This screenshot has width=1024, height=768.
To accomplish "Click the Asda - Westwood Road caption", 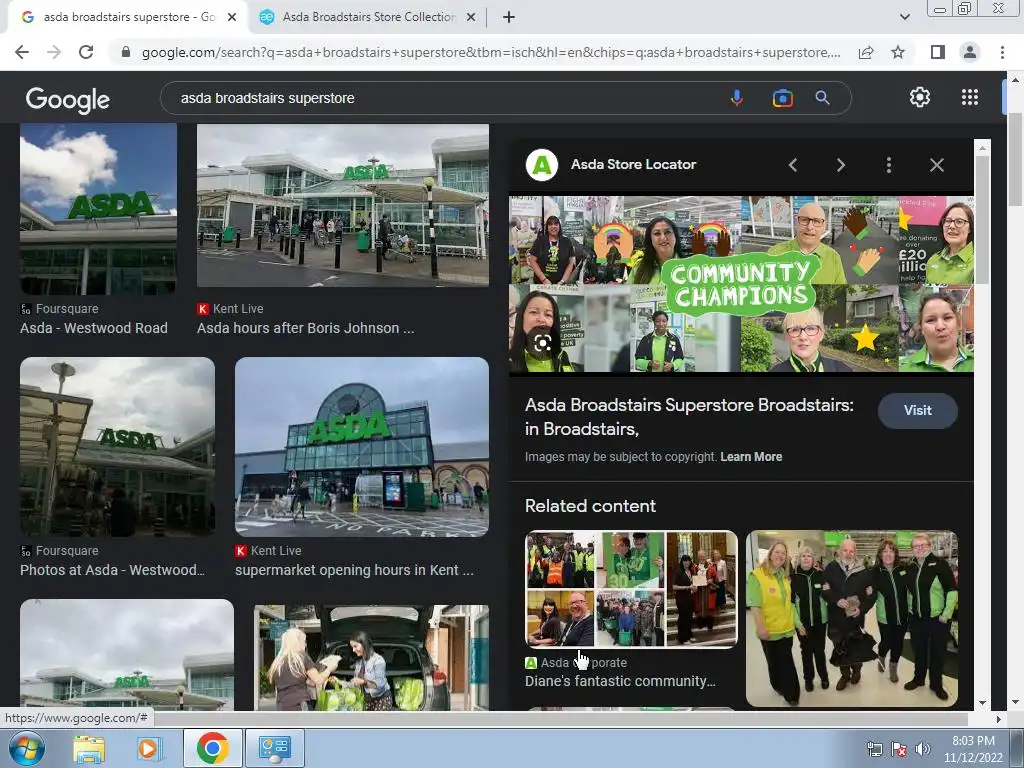I will [94, 328].
